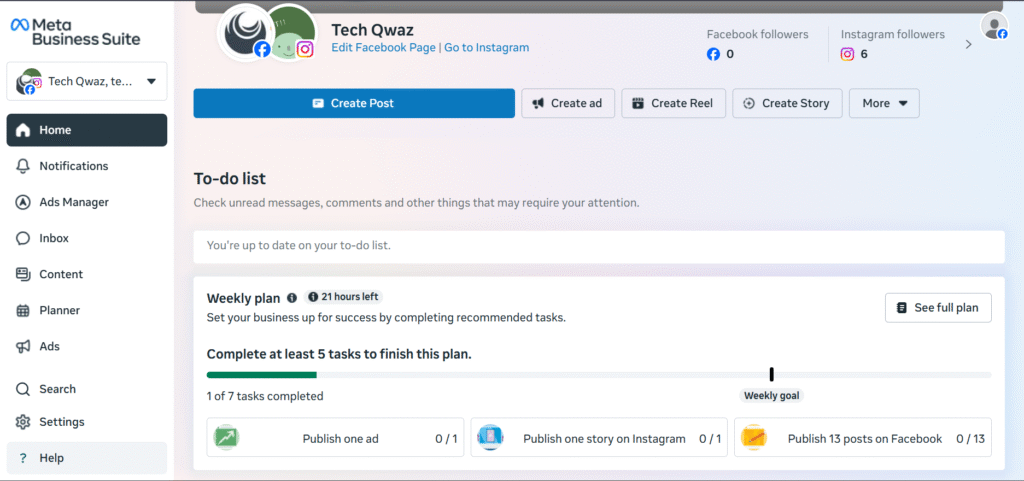Click the Edit Facebook Page link
The height and width of the screenshot is (481, 1024).
tap(383, 48)
